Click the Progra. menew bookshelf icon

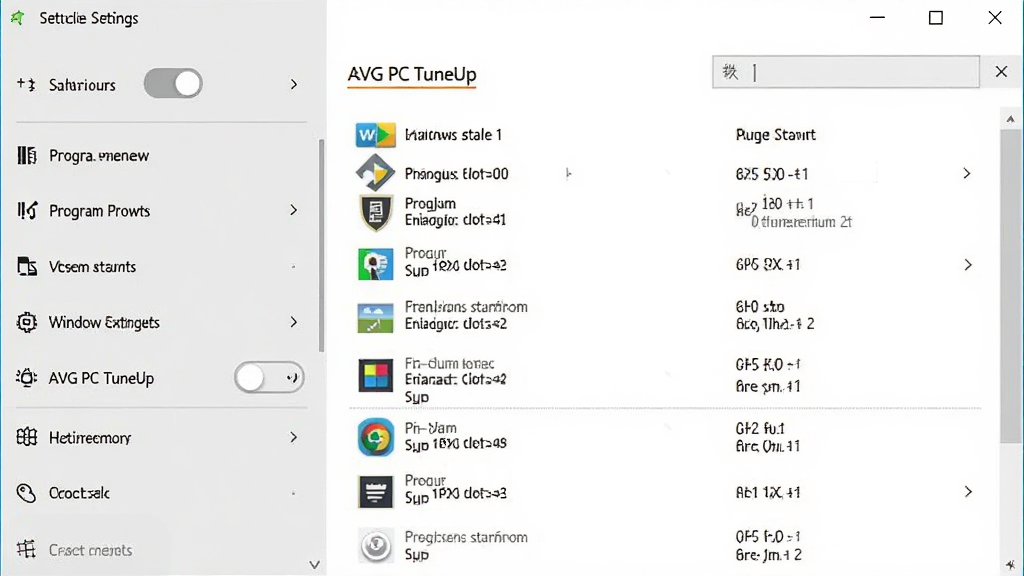point(27,155)
